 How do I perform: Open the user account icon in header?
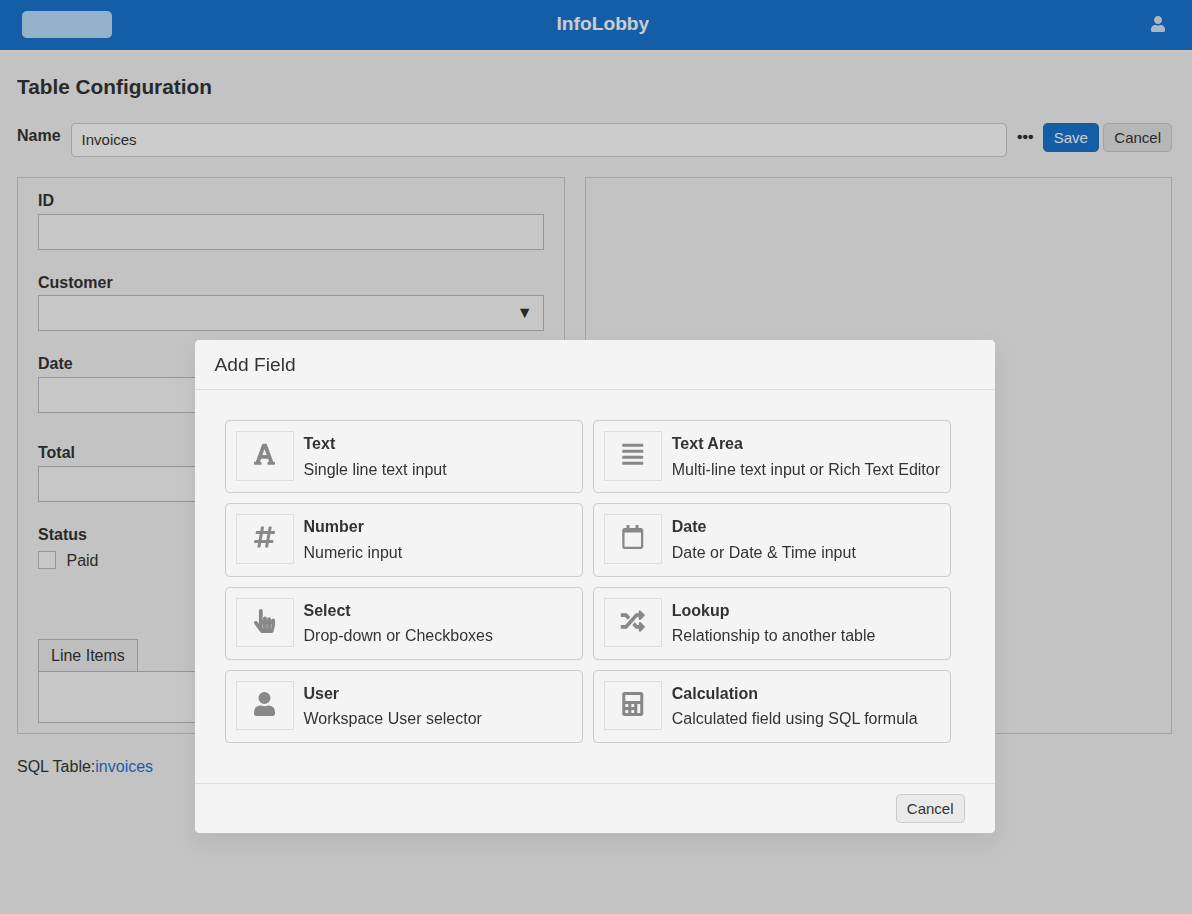(1157, 24)
